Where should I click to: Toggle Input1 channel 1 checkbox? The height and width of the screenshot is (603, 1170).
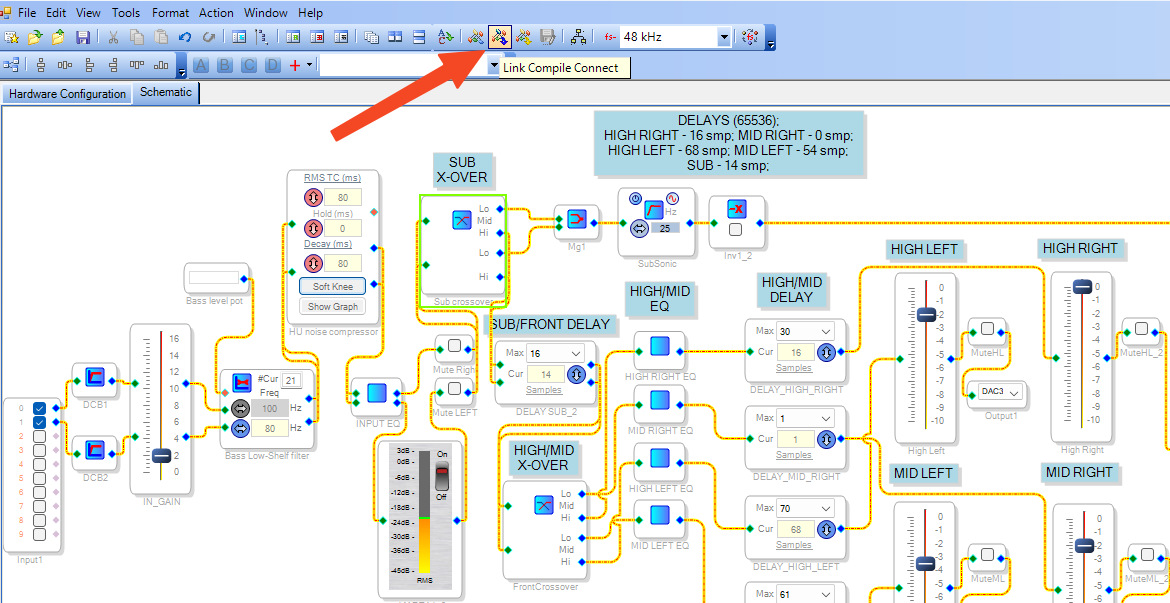[x=40, y=422]
